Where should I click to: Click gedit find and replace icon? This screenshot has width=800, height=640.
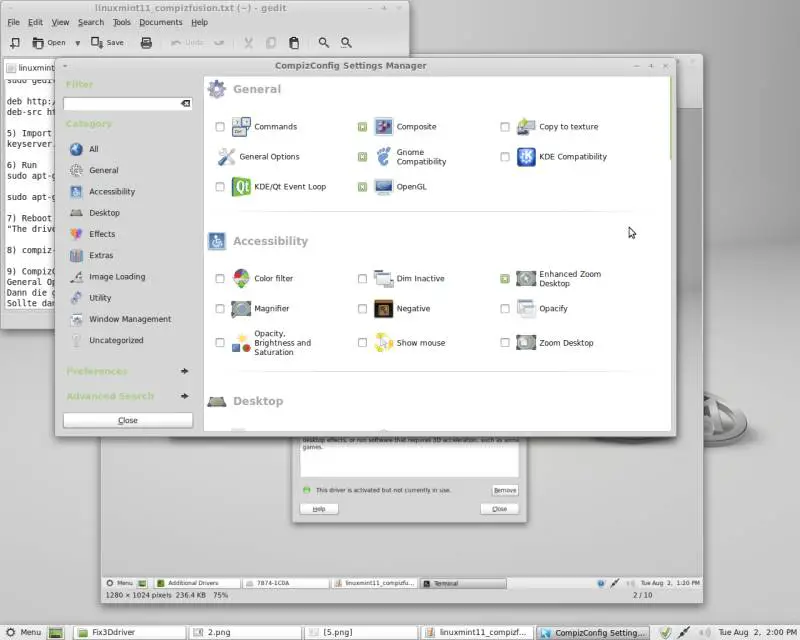pyautogui.click(x=346, y=43)
